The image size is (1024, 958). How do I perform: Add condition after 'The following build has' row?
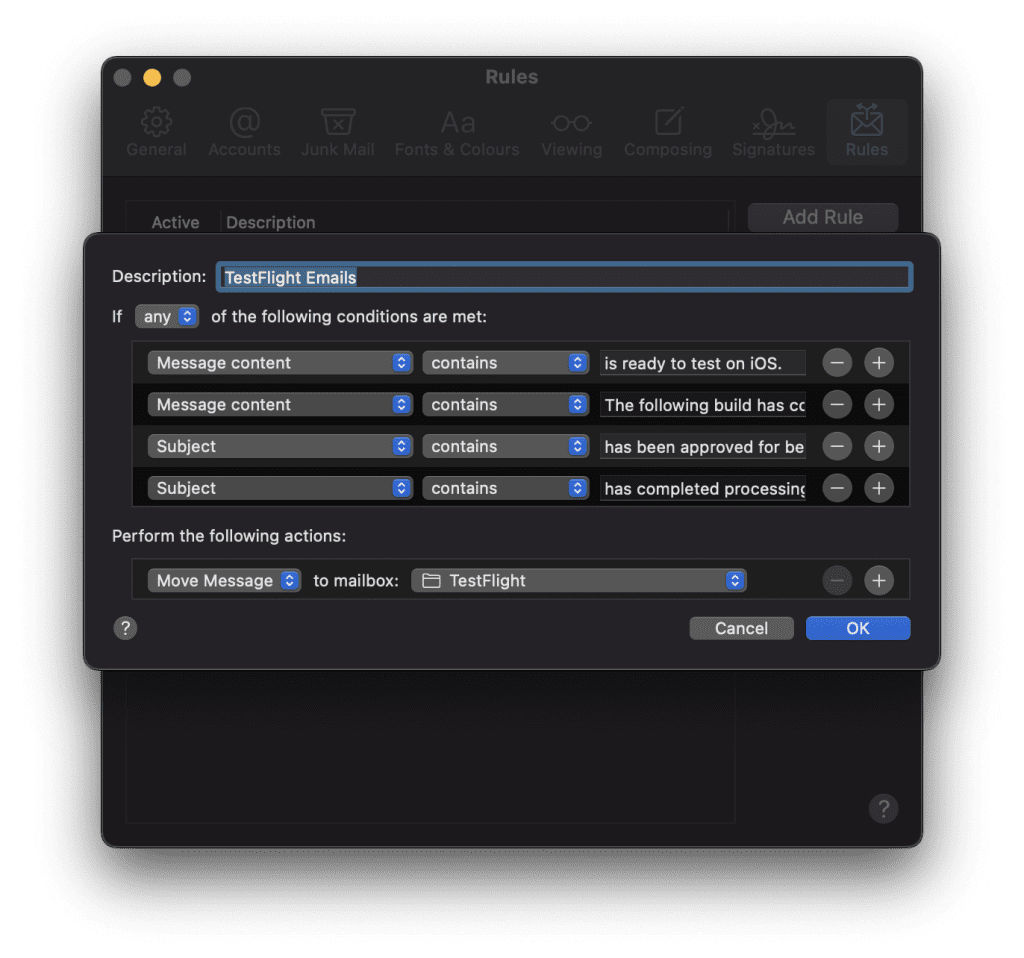pos(879,405)
